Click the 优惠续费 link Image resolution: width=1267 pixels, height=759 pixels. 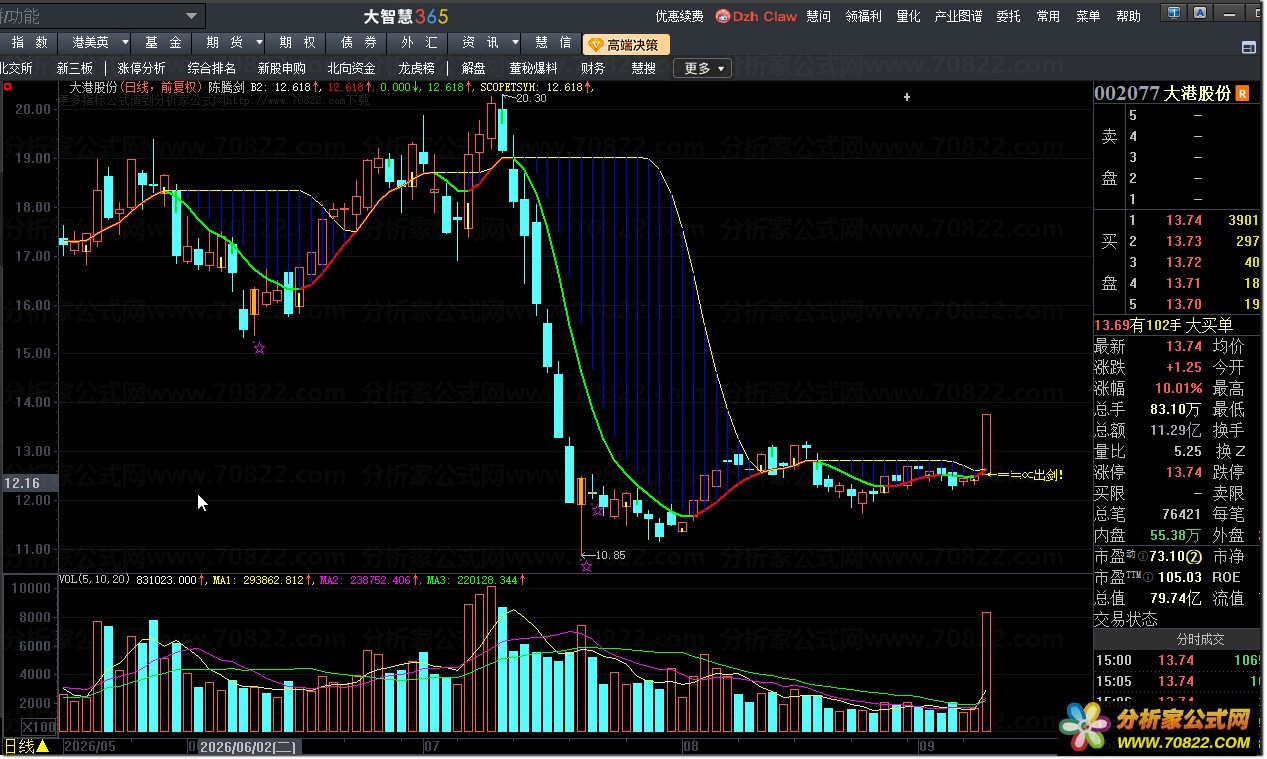coord(679,16)
